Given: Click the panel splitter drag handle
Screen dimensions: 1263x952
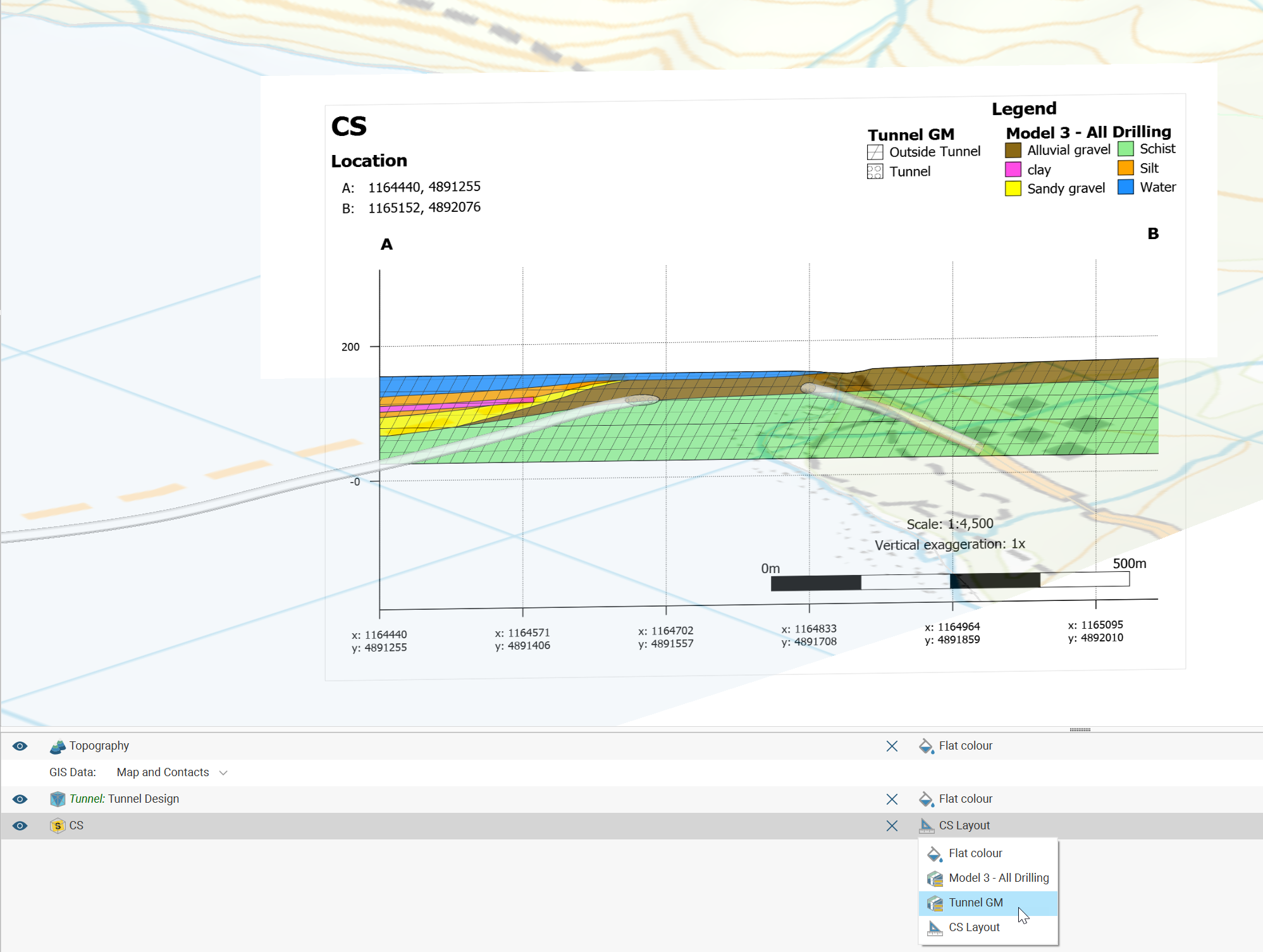Looking at the screenshot, I should point(1080,729).
